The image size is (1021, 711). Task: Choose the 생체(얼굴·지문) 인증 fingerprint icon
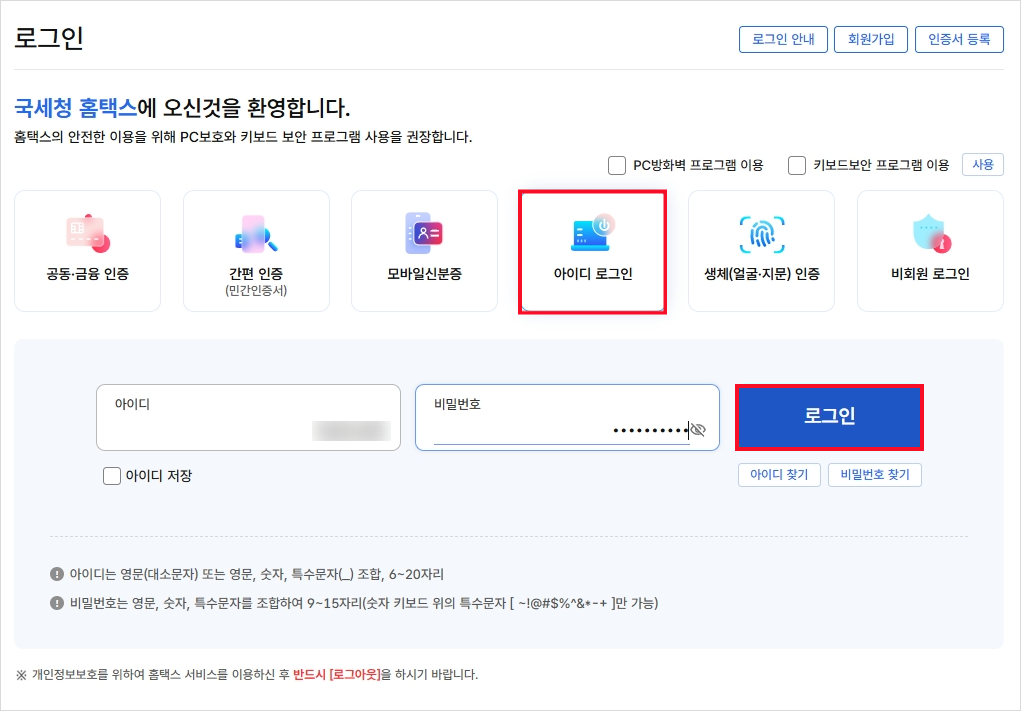coord(762,234)
